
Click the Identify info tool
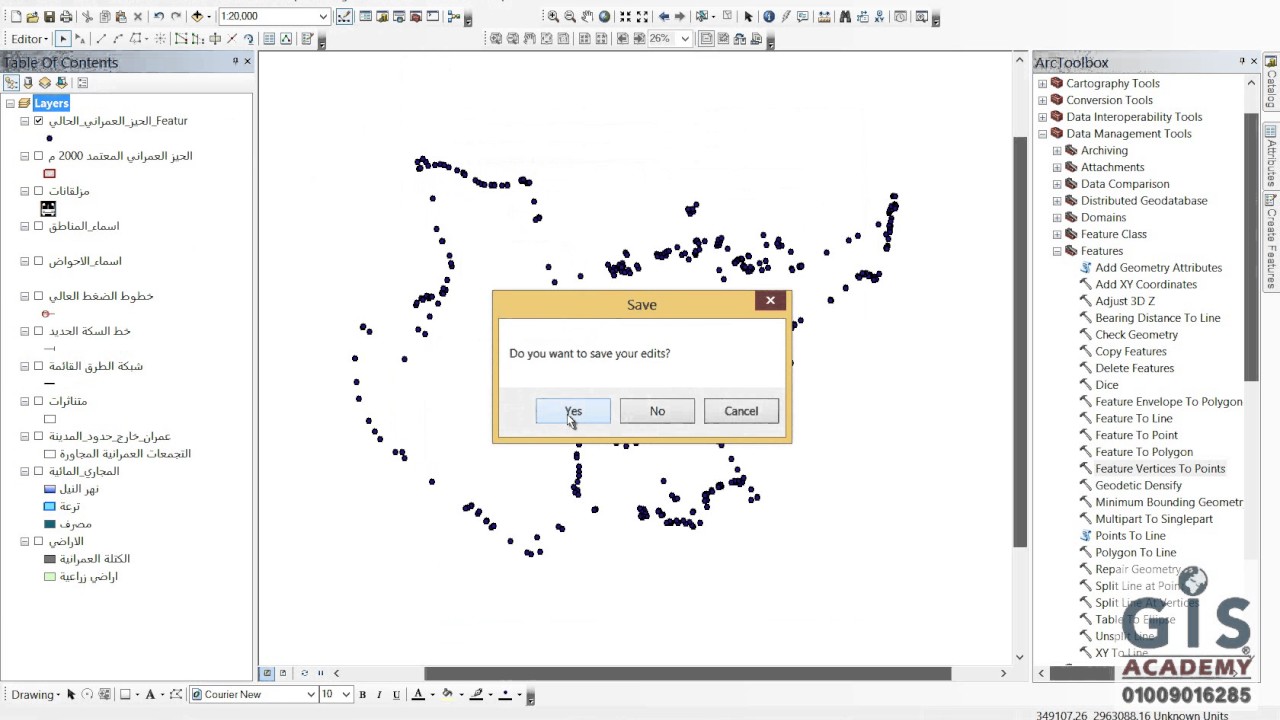pos(768,17)
